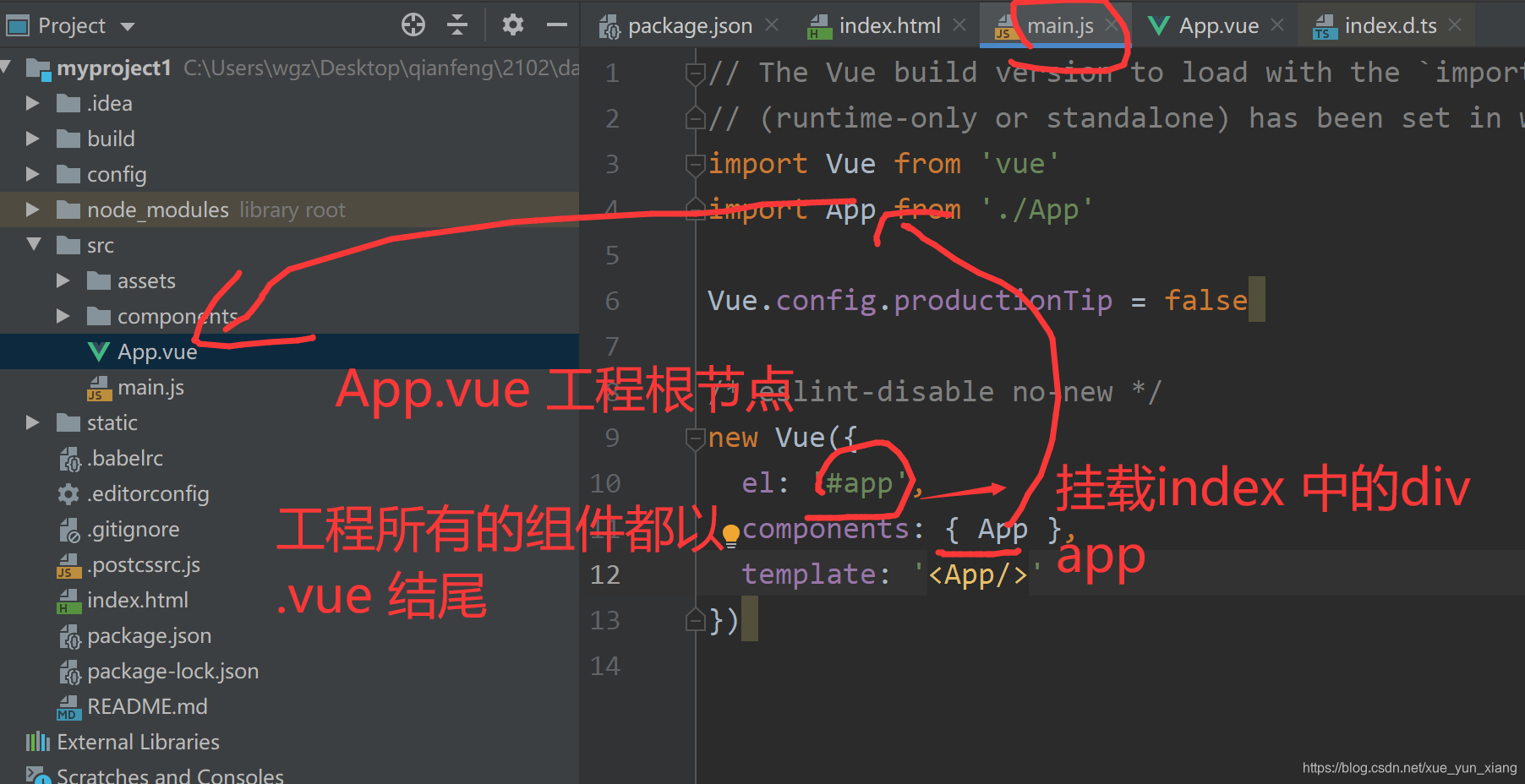Viewport: 1525px width, 784px height.
Task: Click the Collapse All icon in Project toolbar
Action: coord(457,24)
